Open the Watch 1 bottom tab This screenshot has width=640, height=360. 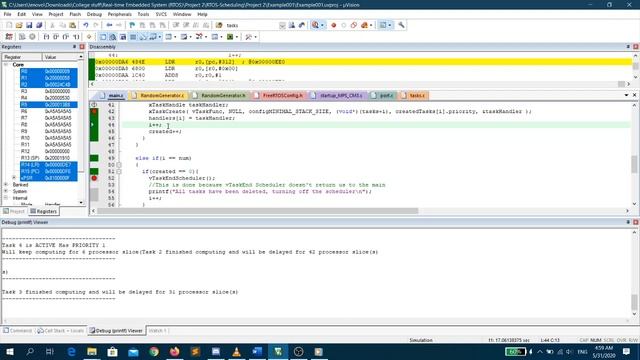click(x=158, y=331)
